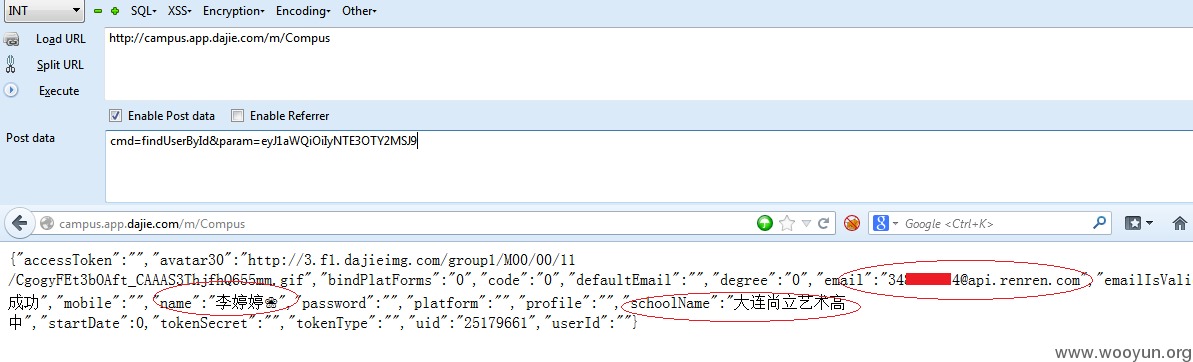Open the bookmarks menu button dropdown

coord(1139,224)
